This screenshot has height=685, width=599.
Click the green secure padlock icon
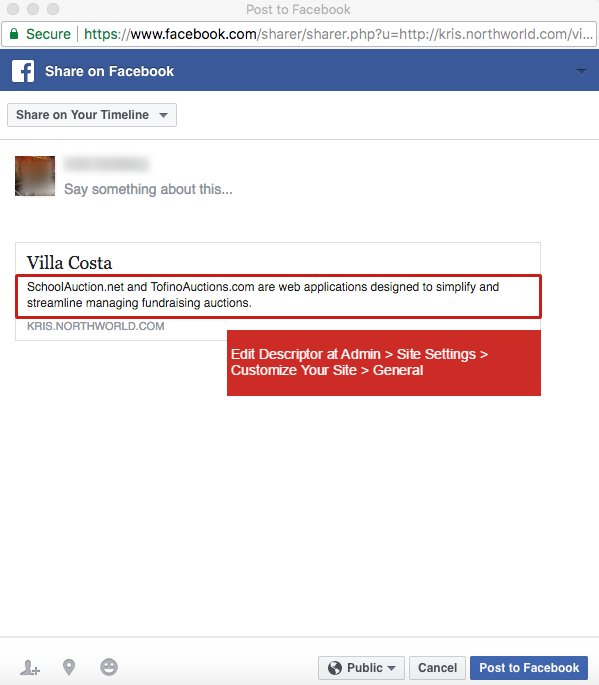click(14, 34)
